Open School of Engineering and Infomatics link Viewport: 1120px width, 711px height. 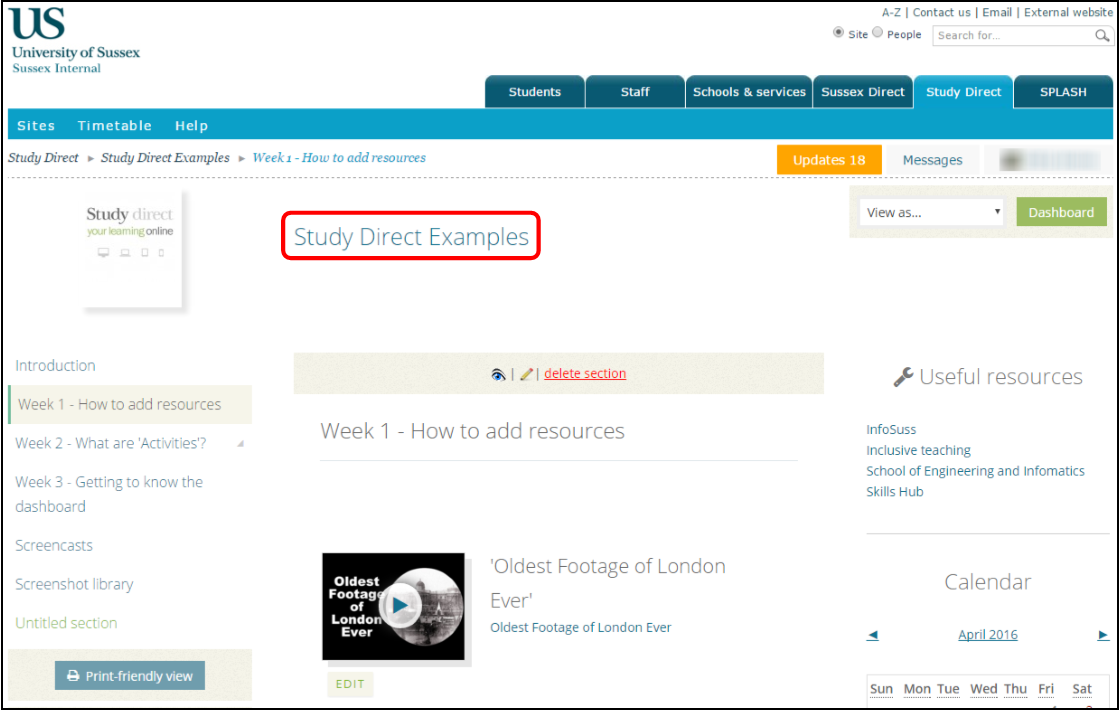click(975, 471)
